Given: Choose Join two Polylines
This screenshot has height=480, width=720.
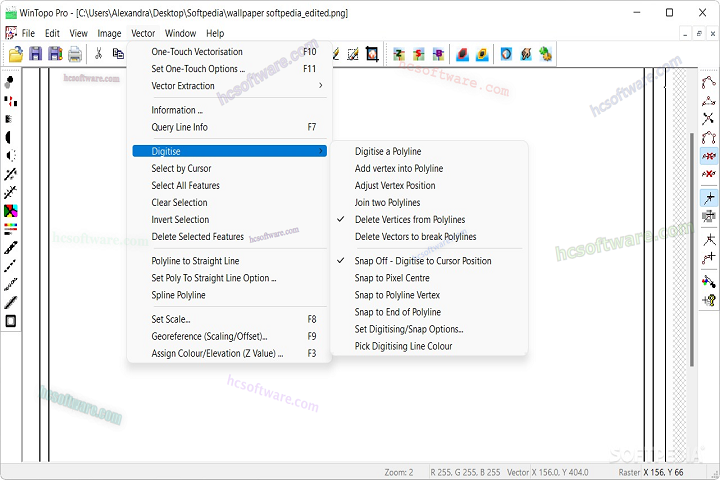Looking at the screenshot, I should (387, 203).
